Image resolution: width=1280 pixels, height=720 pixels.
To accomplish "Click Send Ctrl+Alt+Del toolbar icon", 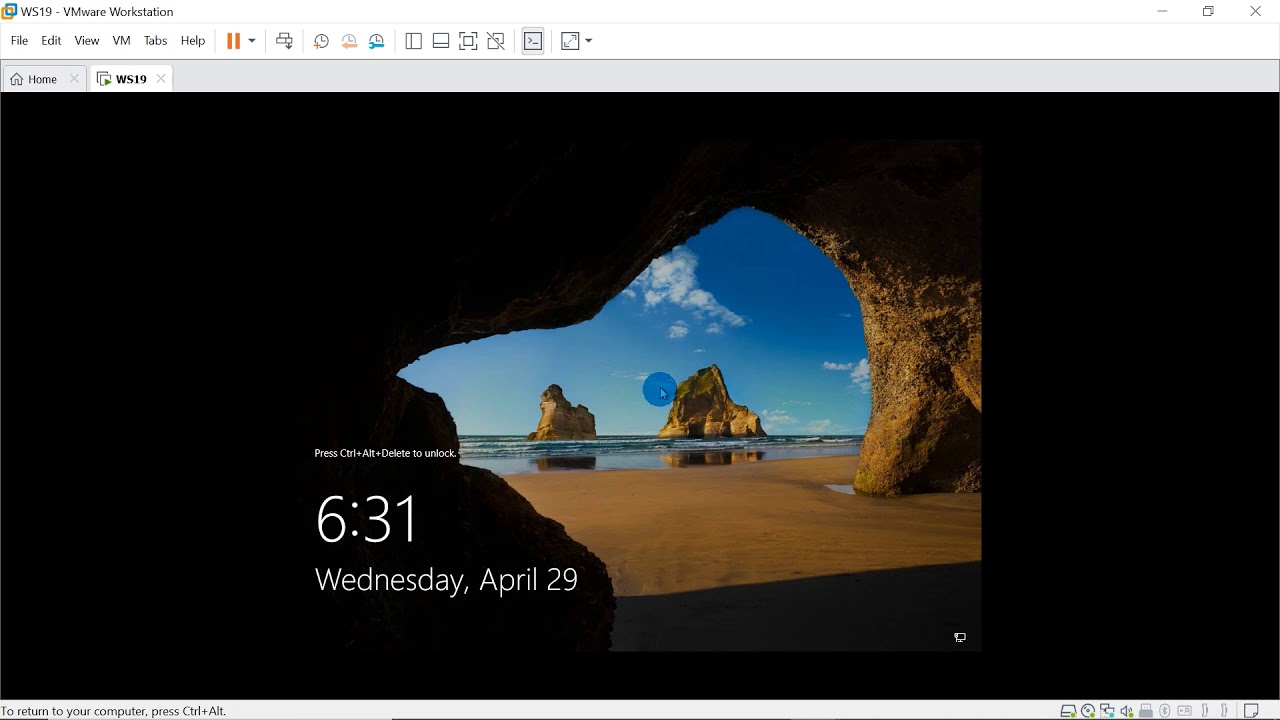I will click(x=285, y=41).
